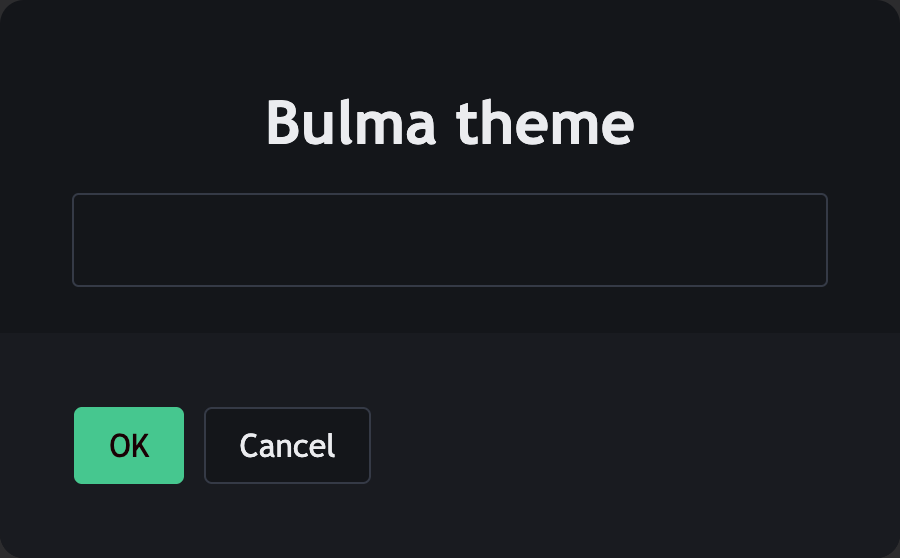
Task: Submit the dialog using OK
Action: click(x=129, y=445)
